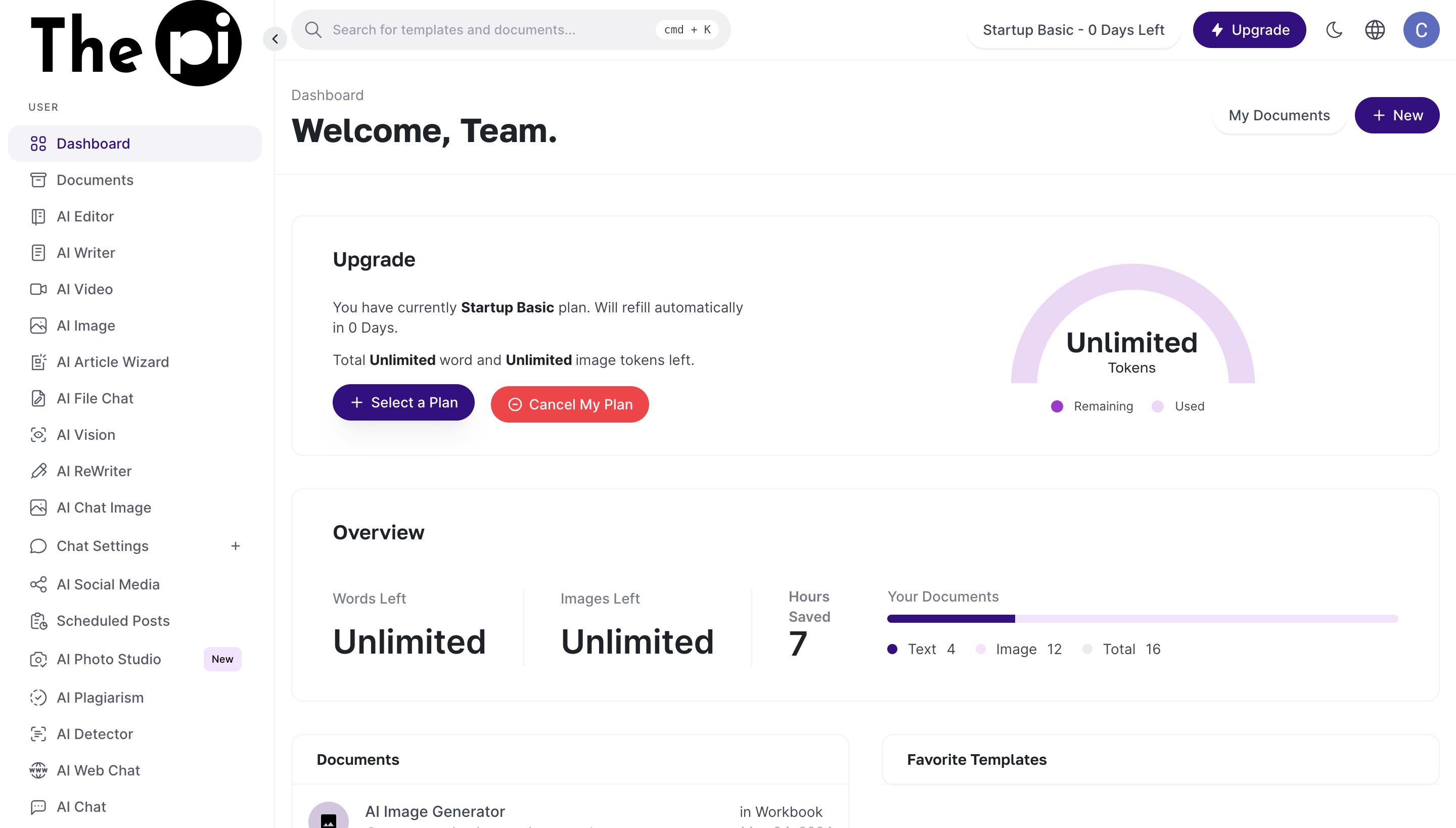This screenshot has height=828, width=1456.
Task: Click the Select a Plan button
Action: [403, 402]
